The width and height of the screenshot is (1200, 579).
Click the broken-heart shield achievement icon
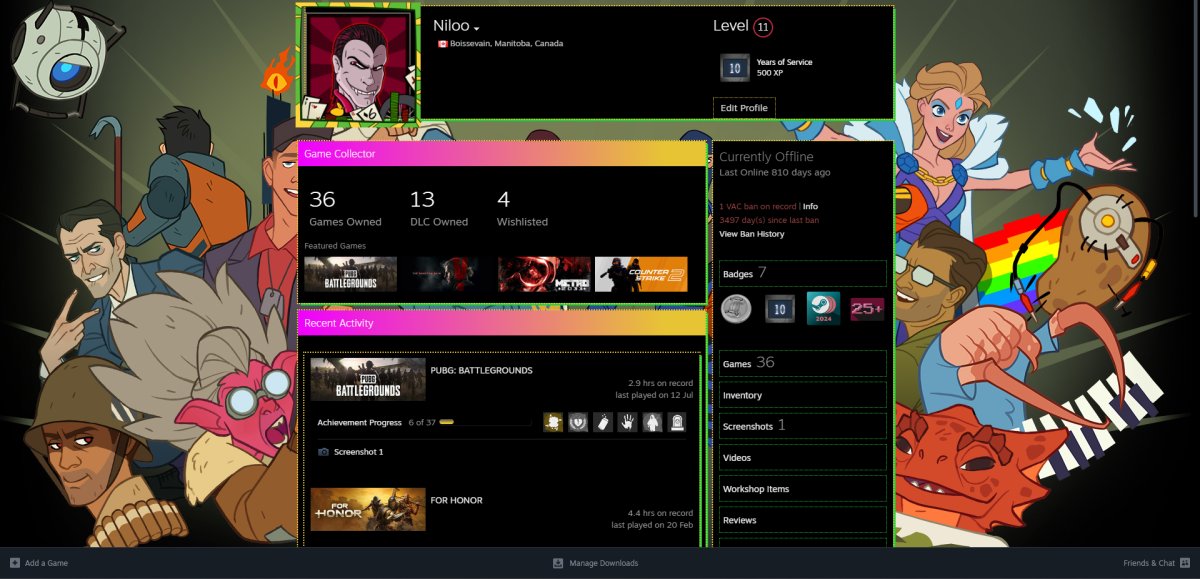(x=578, y=423)
